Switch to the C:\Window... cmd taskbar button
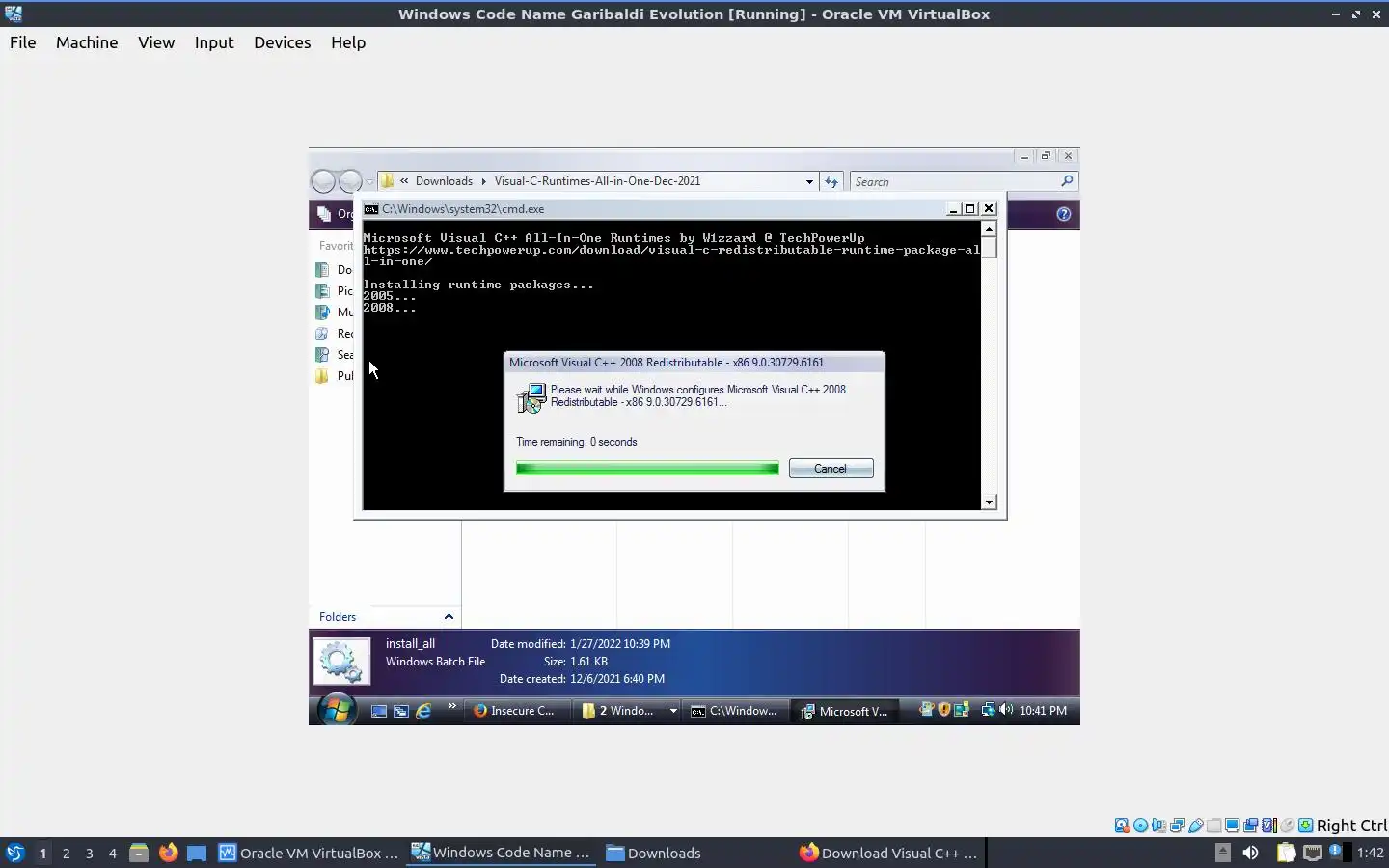Viewport: 1389px width, 868px height. click(x=735, y=711)
